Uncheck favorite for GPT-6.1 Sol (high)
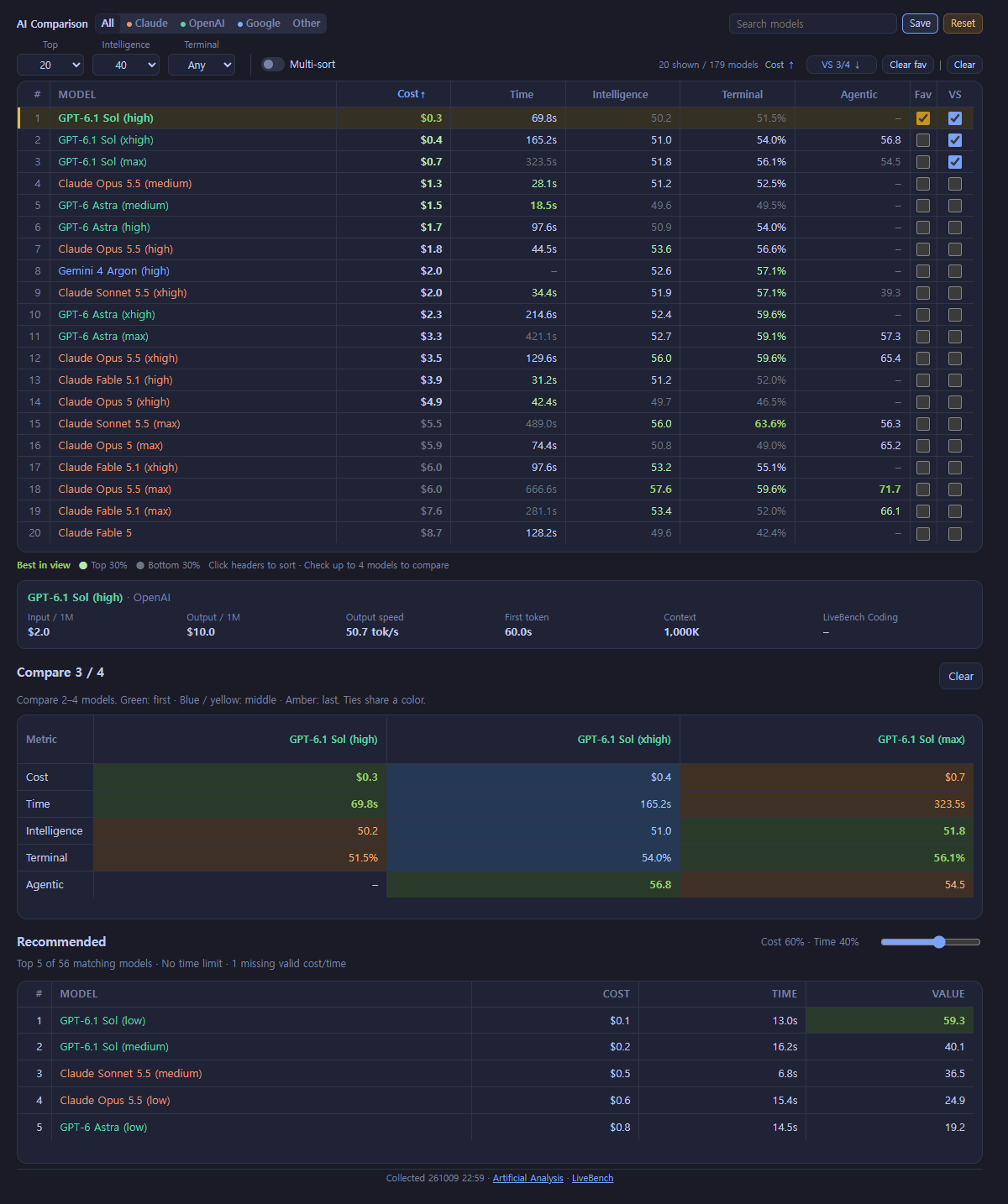Image resolution: width=1008 pixels, height=1204 pixels. [923, 118]
